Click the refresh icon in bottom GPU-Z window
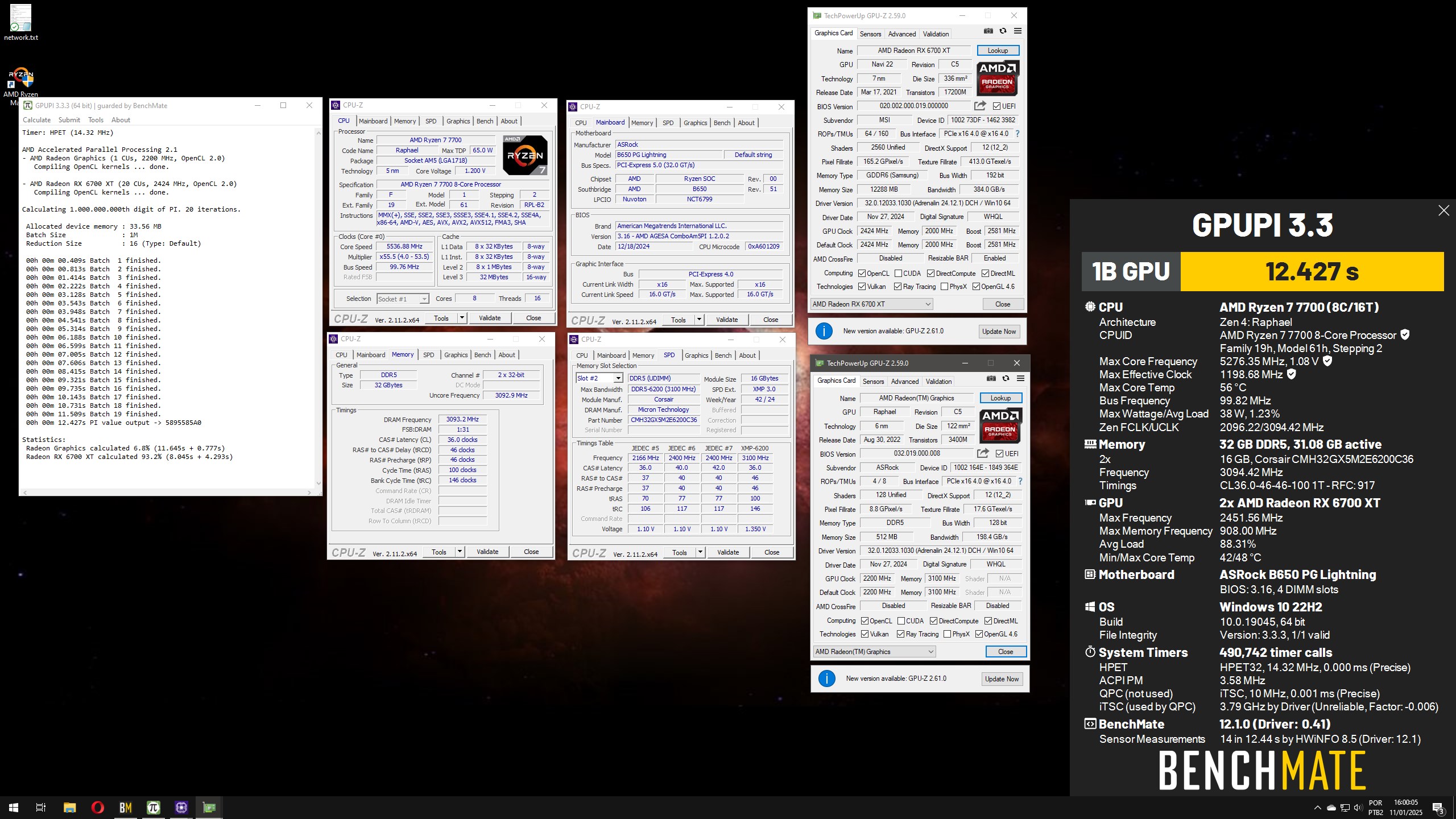This screenshot has width=1456, height=819. [x=1006, y=379]
